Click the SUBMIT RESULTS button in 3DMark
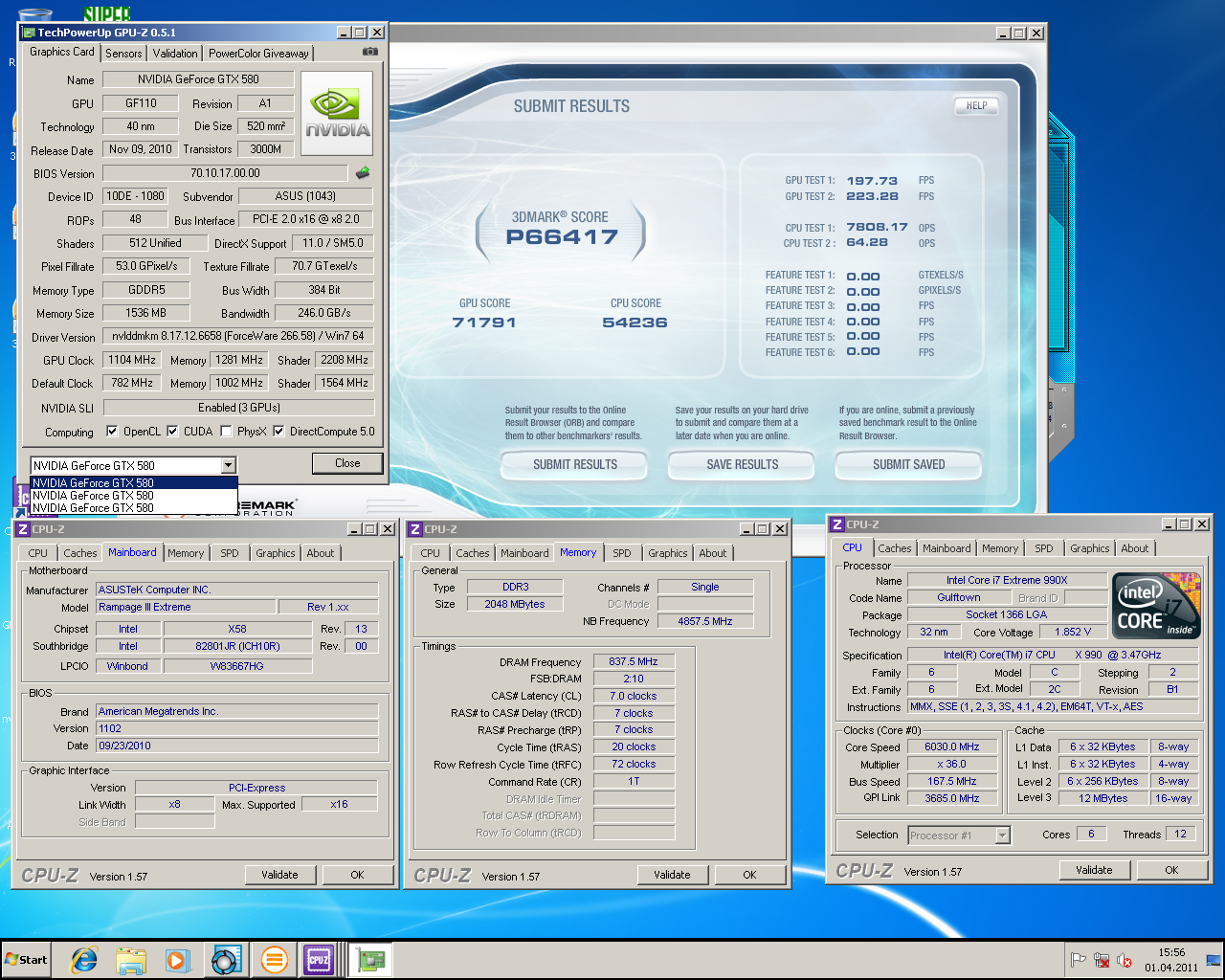 [x=575, y=465]
